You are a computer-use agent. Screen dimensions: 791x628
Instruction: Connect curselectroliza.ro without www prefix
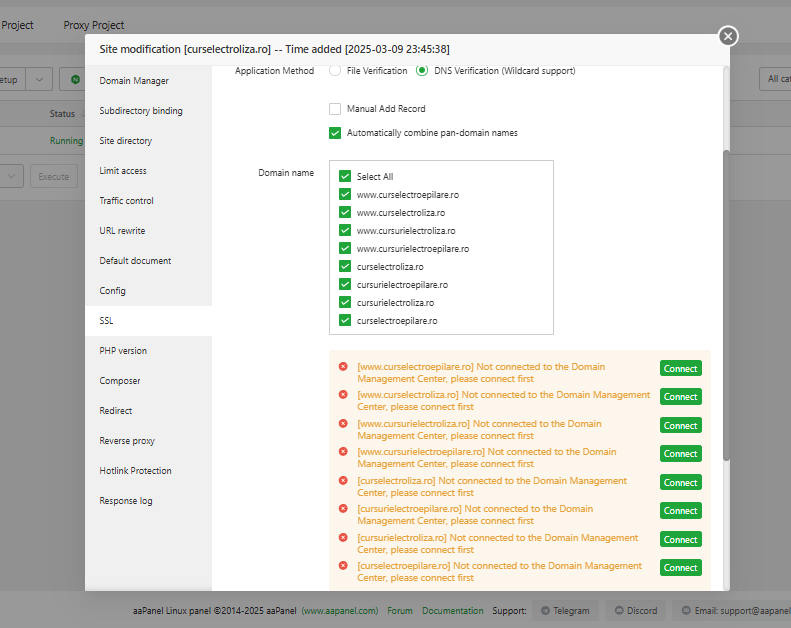pyautogui.click(x=680, y=482)
